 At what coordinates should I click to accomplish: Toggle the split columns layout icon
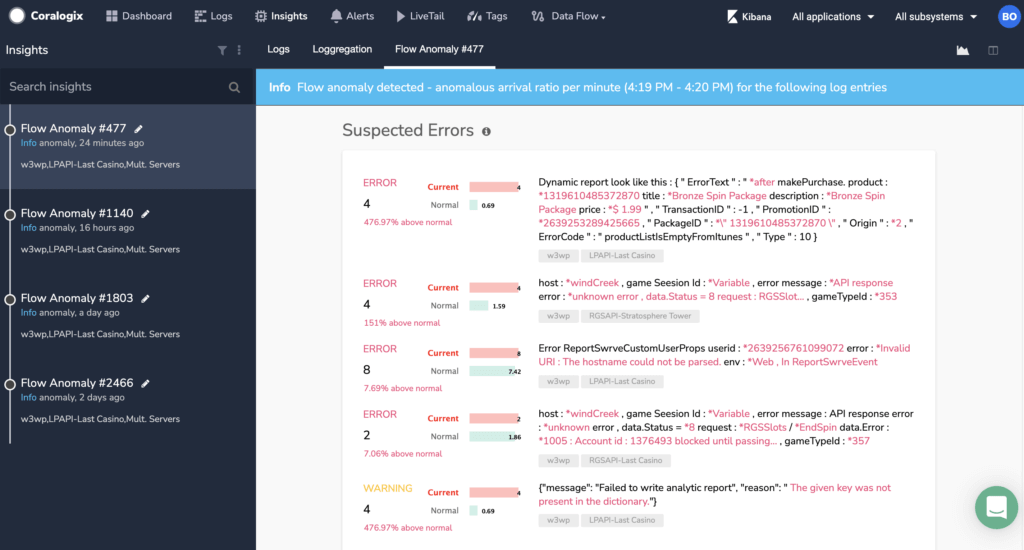(x=993, y=50)
